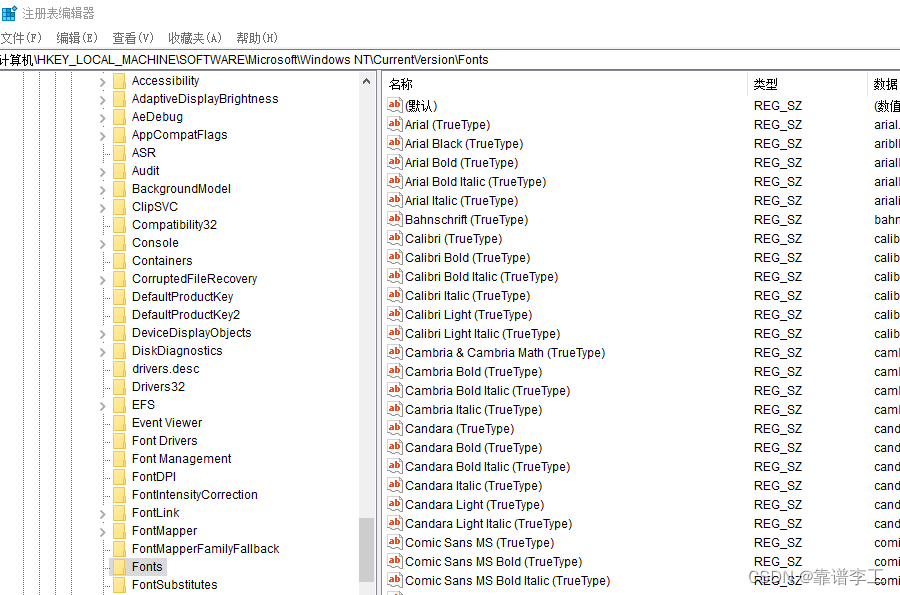Viewport: 900px width, 595px height.
Task: Click the folder icon next to AeDebug
Action: pos(119,117)
